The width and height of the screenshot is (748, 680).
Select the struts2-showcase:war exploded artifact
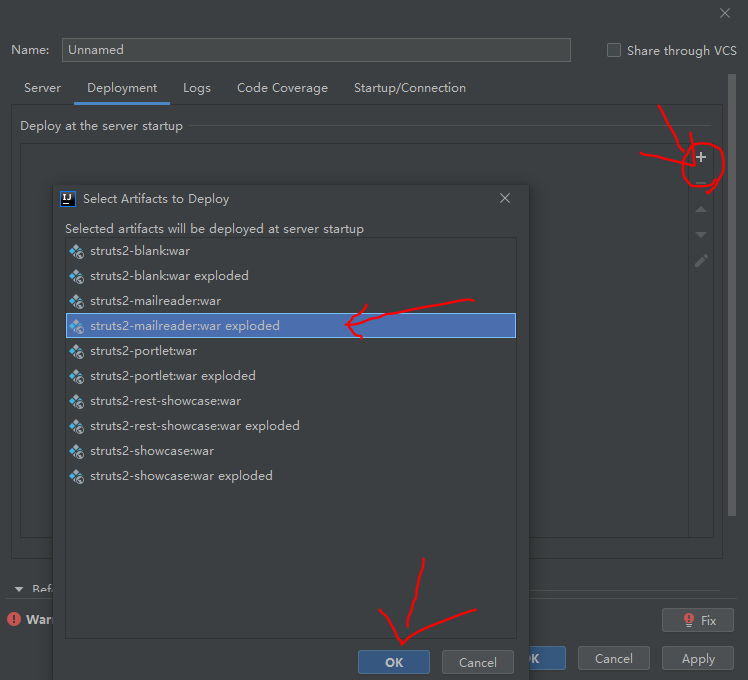tap(291, 476)
